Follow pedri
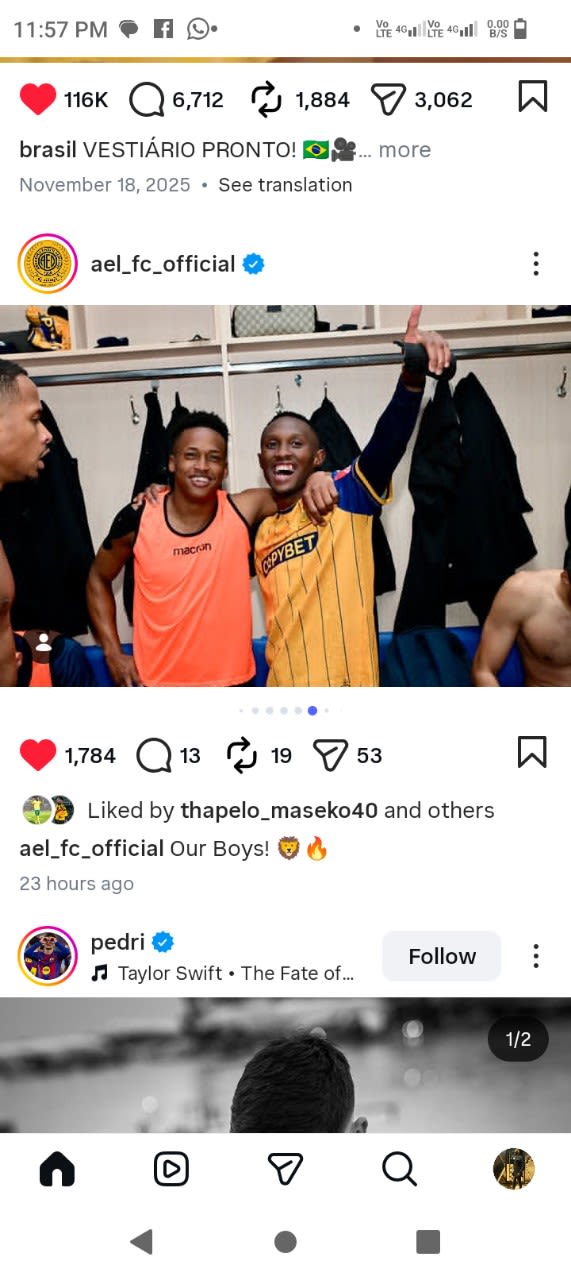Viewport: 571px width, 1280px height. (442, 956)
